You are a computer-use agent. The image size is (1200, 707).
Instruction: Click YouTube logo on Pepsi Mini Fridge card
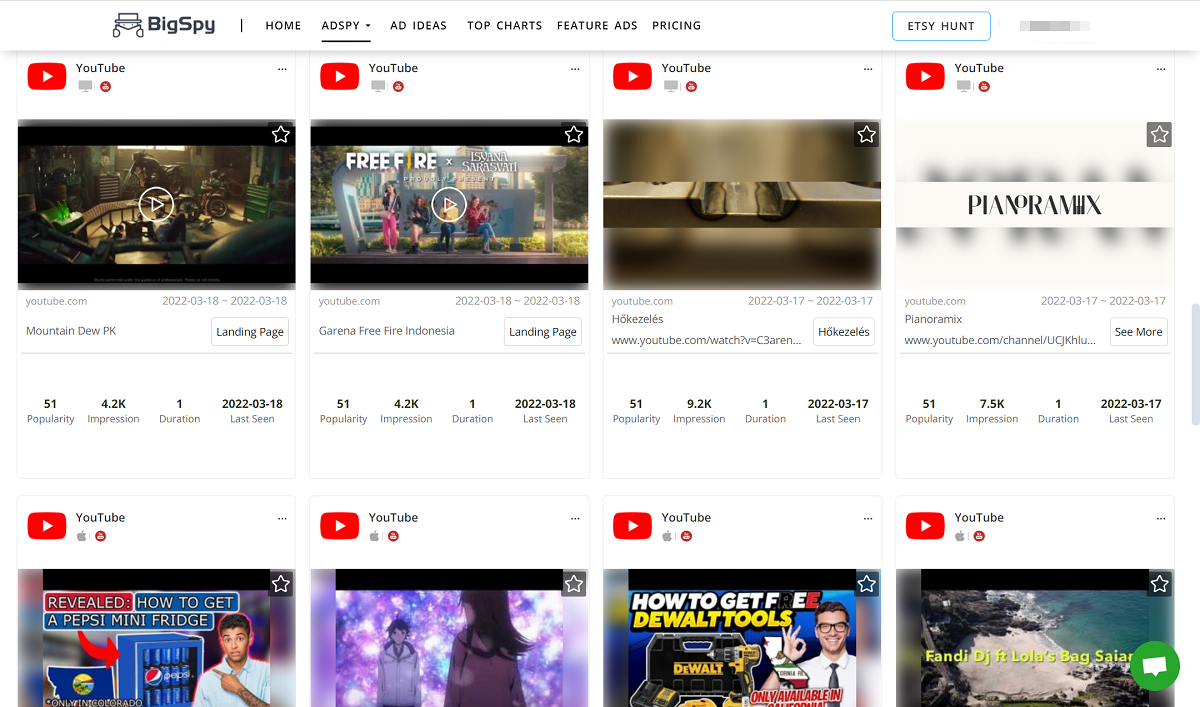click(x=47, y=526)
